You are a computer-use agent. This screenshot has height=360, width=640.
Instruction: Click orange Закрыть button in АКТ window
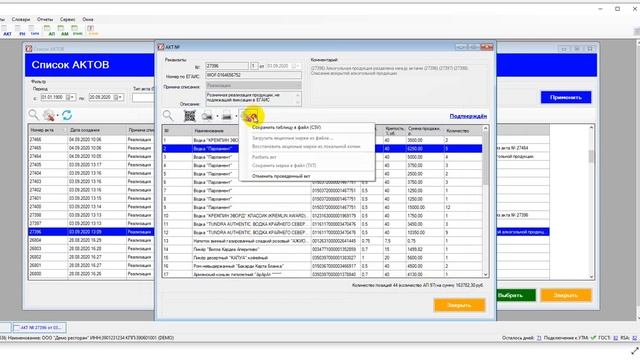(x=459, y=305)
